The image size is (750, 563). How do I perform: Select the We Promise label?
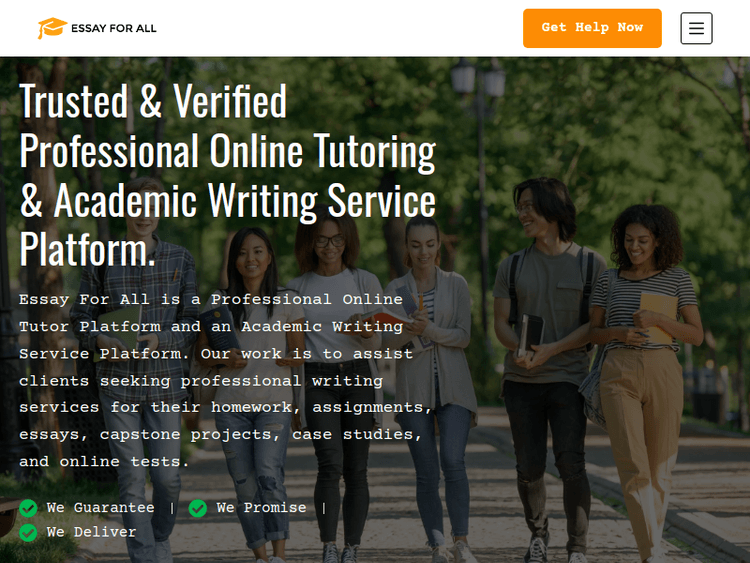coord(261,508)
